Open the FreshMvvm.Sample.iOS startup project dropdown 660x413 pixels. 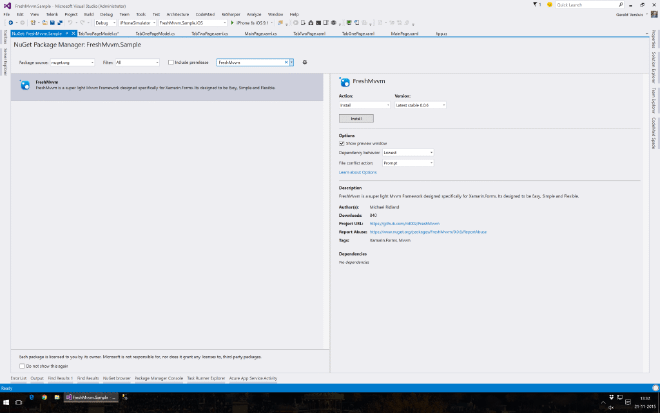[192, 23]
